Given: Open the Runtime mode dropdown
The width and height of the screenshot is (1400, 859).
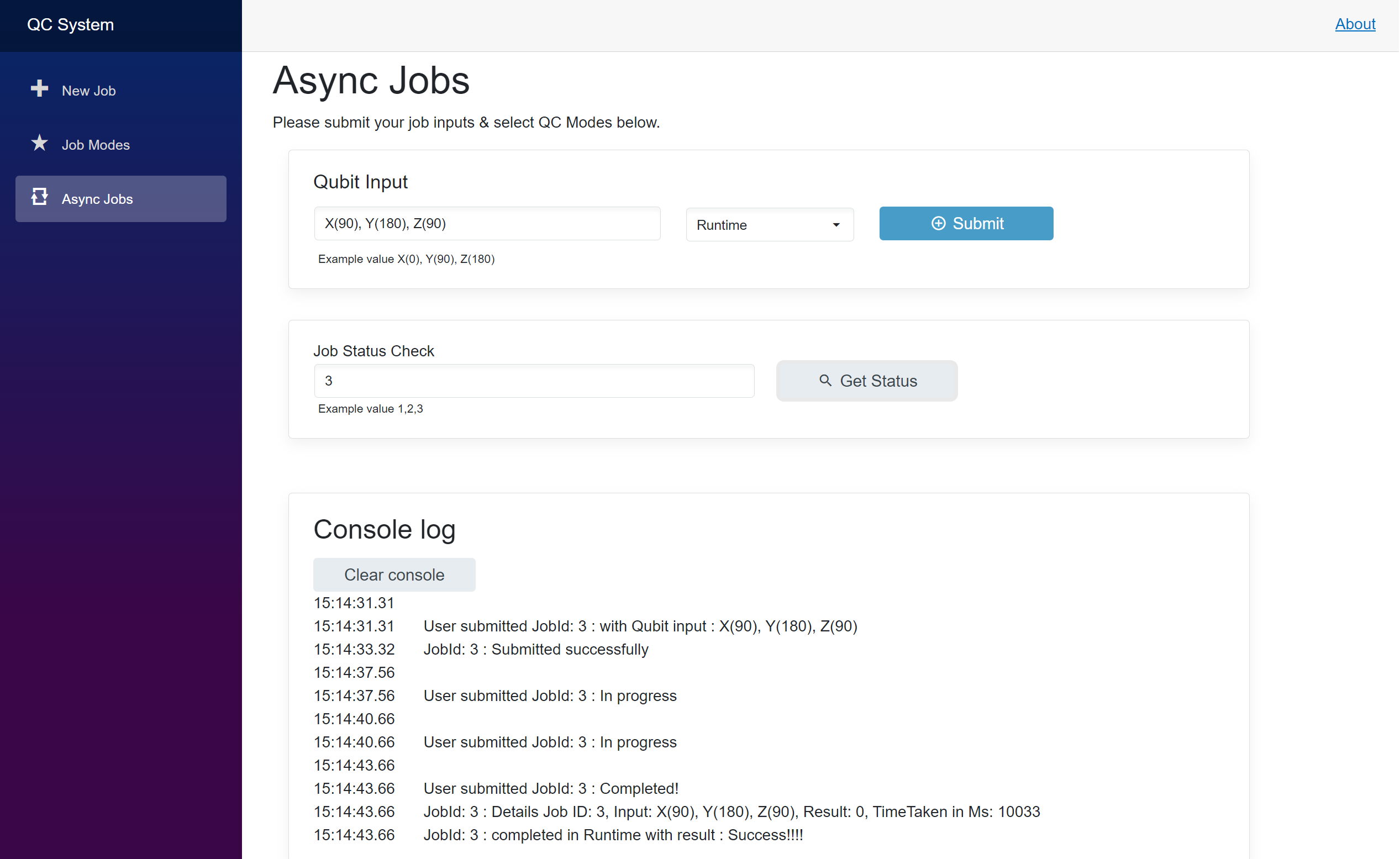Looking at the screenshot, I should coord(770,225).
